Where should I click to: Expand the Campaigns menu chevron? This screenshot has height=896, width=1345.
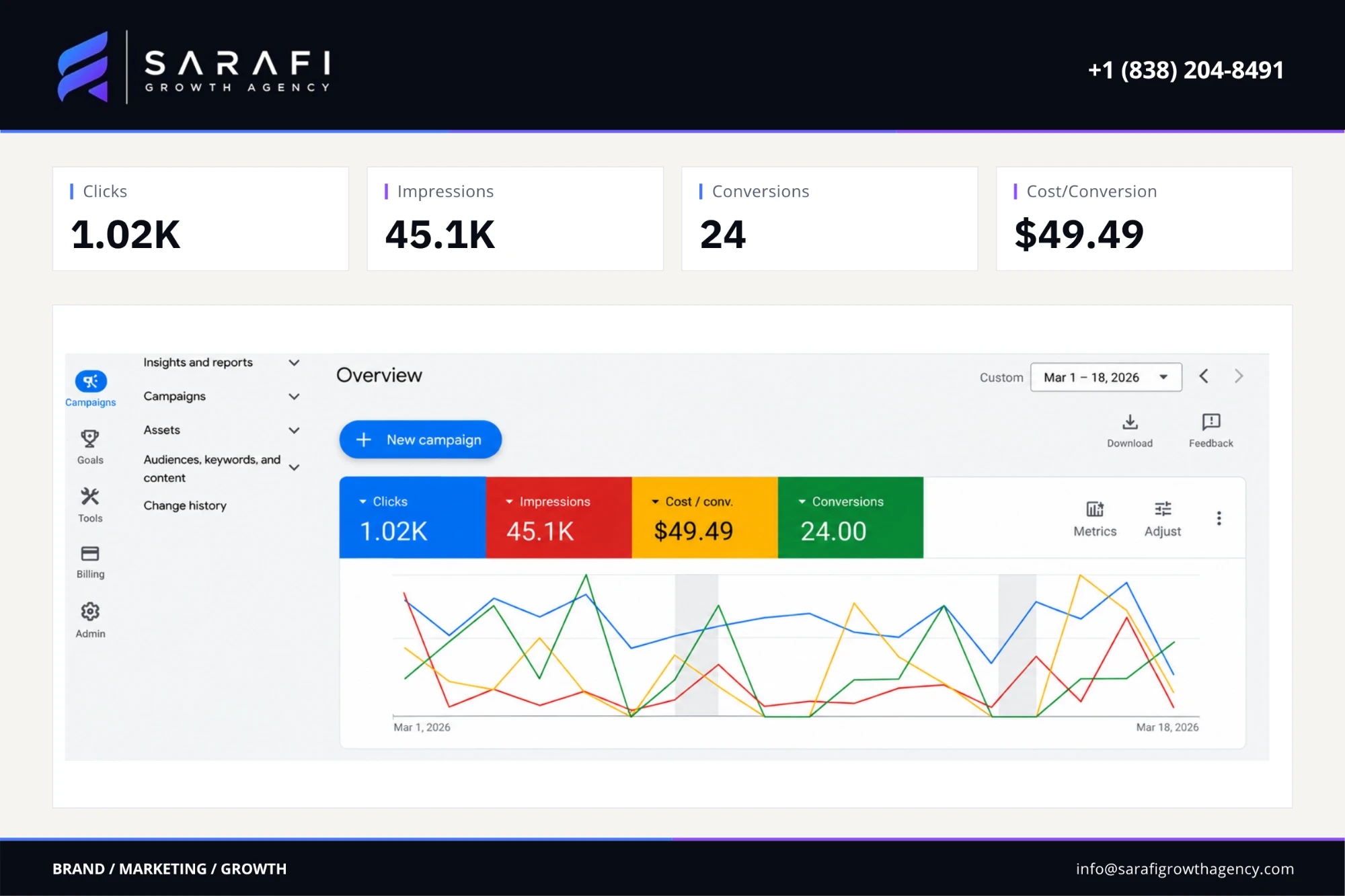pos(294,397)
